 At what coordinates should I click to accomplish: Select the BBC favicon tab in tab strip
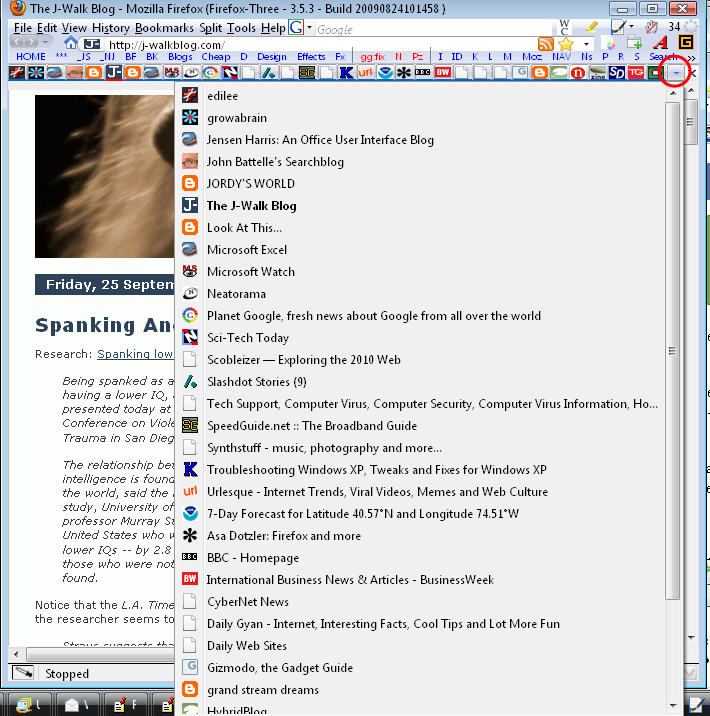423,73
